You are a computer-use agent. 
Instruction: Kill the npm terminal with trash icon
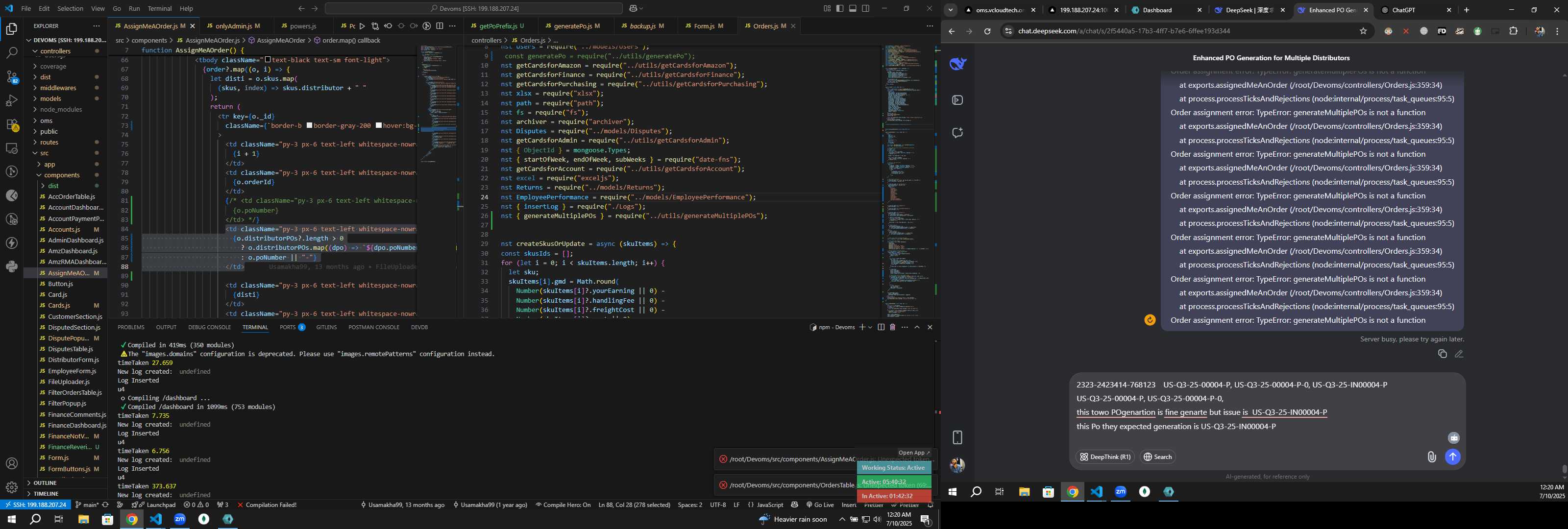892,328
